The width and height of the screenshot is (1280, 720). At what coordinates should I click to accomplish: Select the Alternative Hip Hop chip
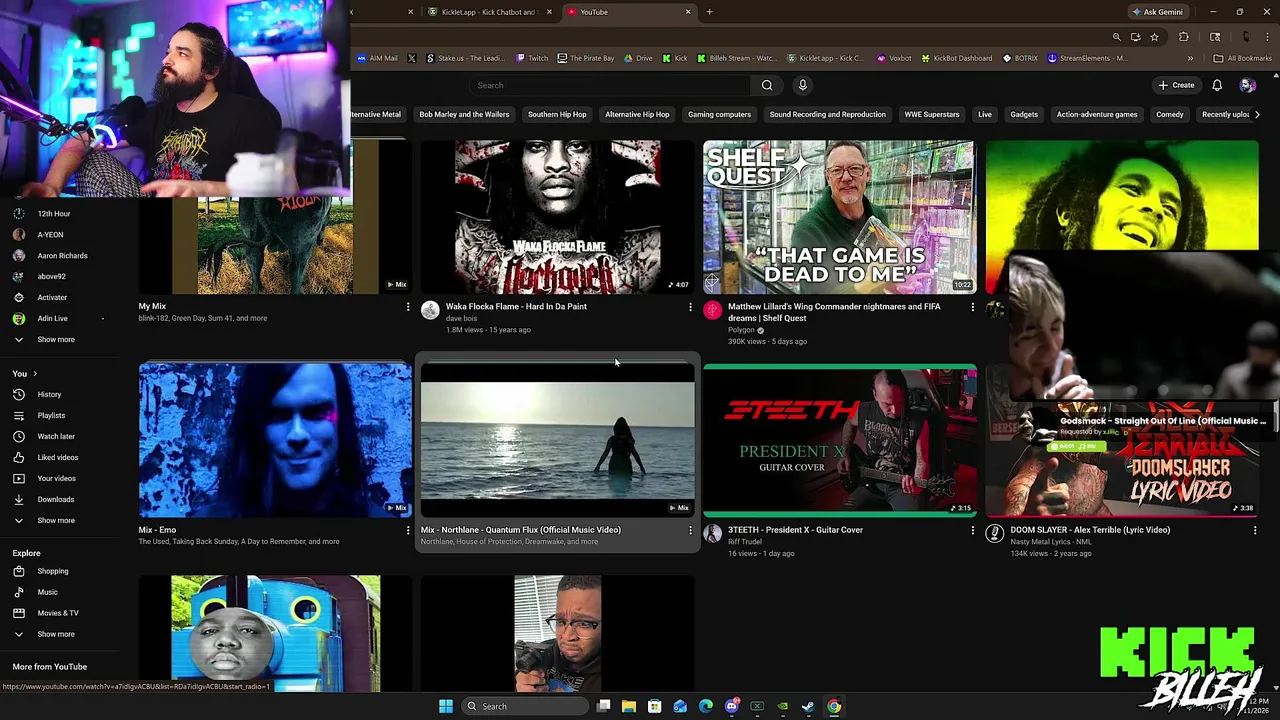(x=637, y=114)
